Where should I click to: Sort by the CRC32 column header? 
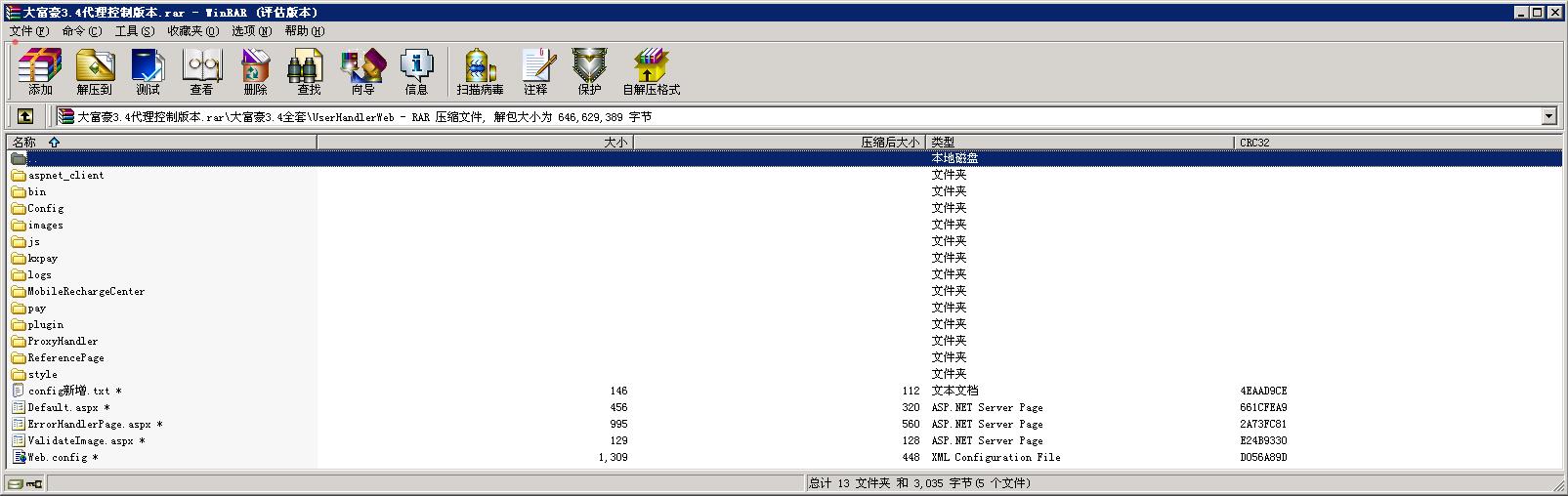pyautogui.click(x=1254, y=143)
